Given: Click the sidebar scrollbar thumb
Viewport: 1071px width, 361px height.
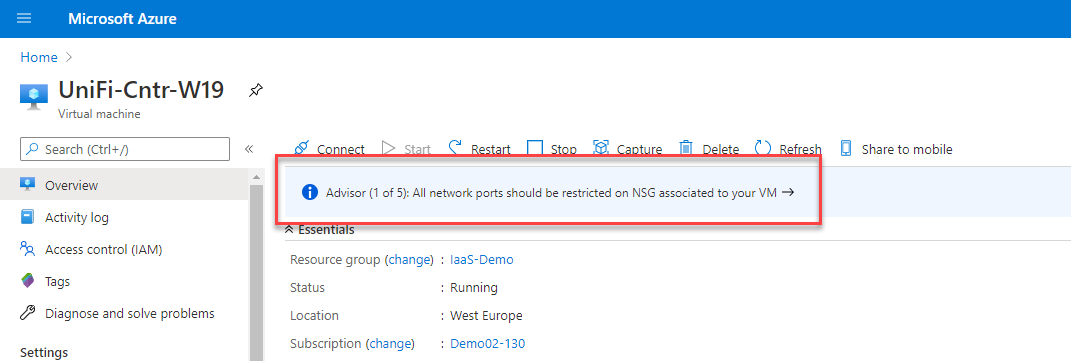Looking at the screenshot, I should [256, 272].
